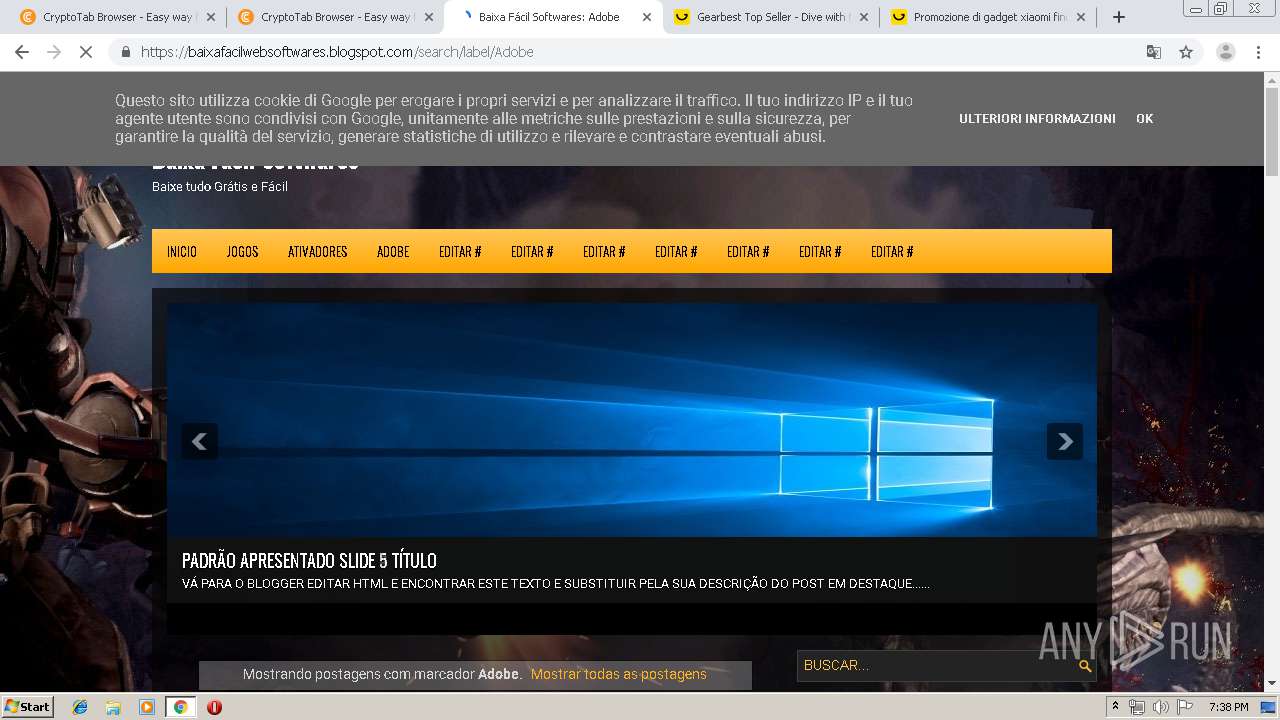The image size is (1280, 720).
Task: Close the first CryptoTab Browser tab
Action: click(x=211, y=17)
